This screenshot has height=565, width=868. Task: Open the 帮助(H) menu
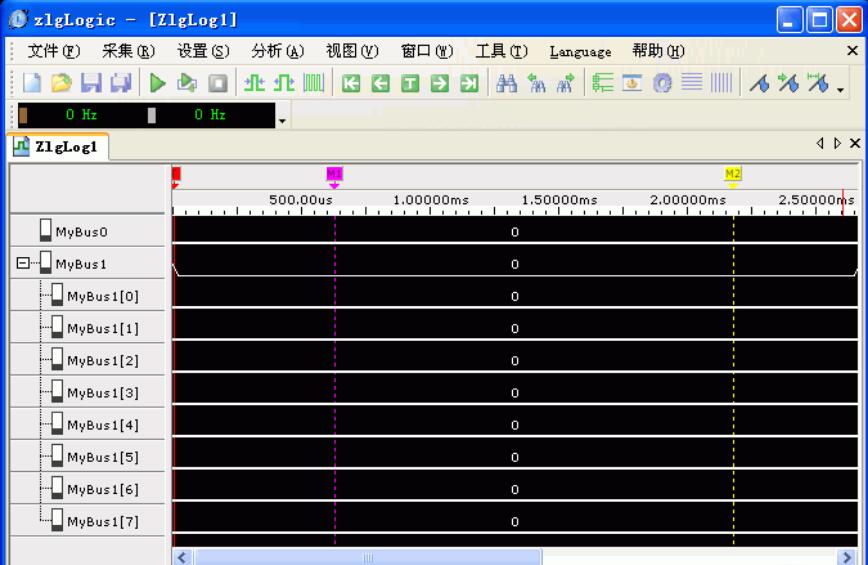point(658,51)
